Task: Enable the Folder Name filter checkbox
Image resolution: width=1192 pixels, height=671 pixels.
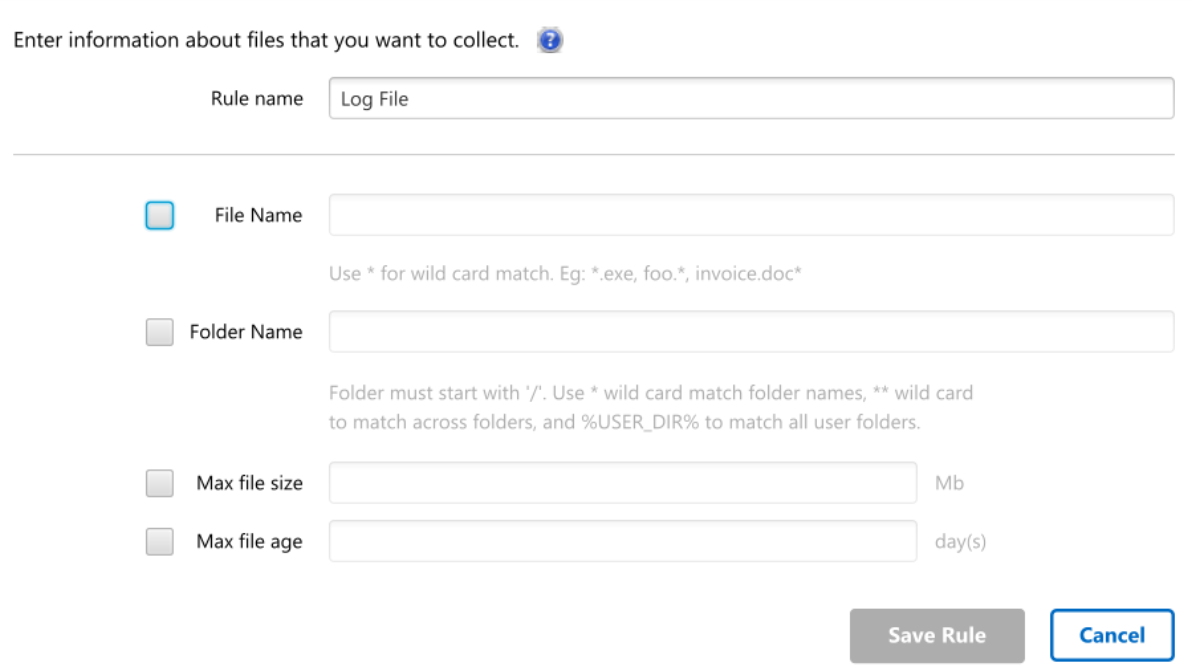Action: coord(159,331)
